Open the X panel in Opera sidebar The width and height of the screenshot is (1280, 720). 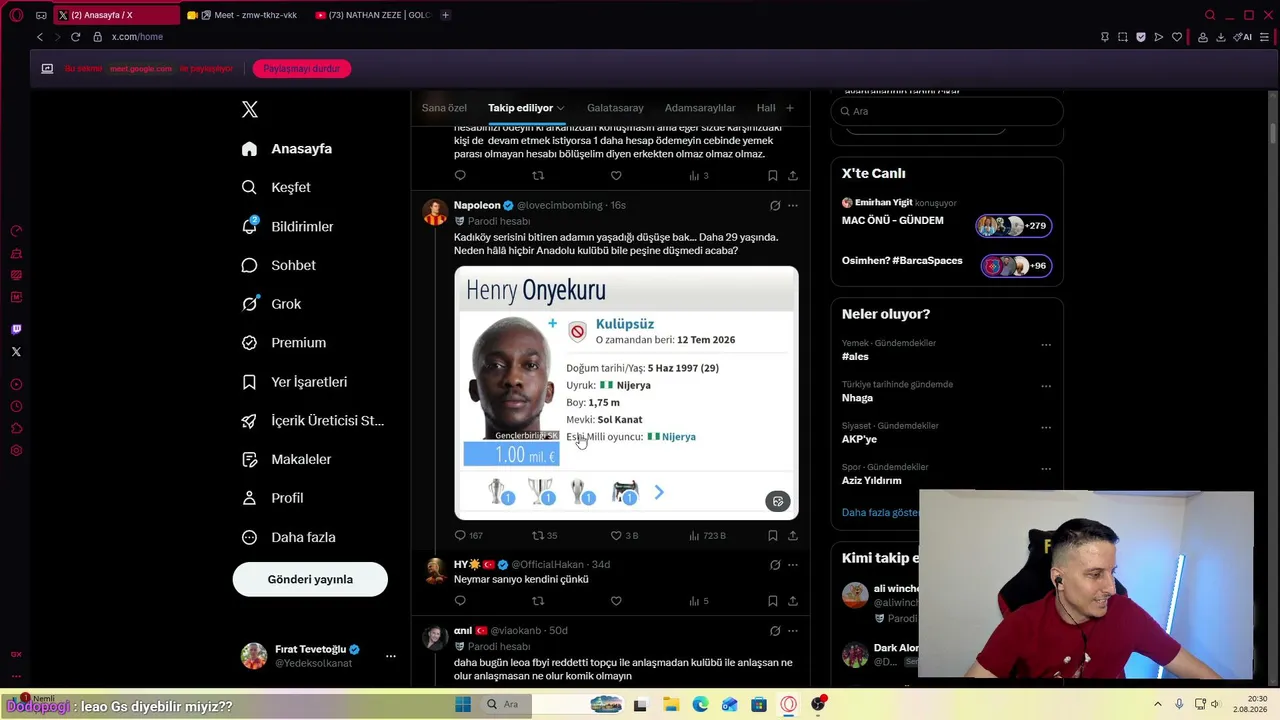pos(16,352)
